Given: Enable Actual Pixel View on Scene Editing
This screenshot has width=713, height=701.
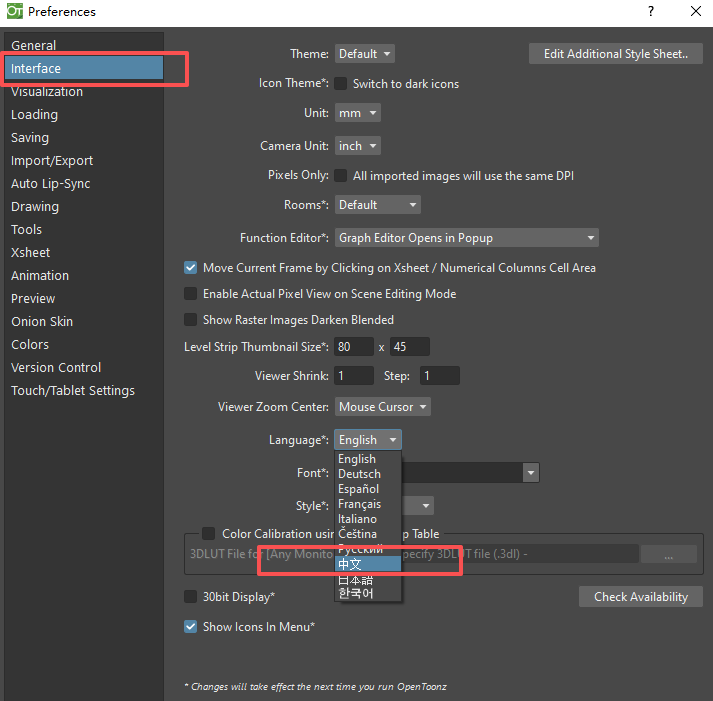Looking at the screenshot, I should pos(191,294).
